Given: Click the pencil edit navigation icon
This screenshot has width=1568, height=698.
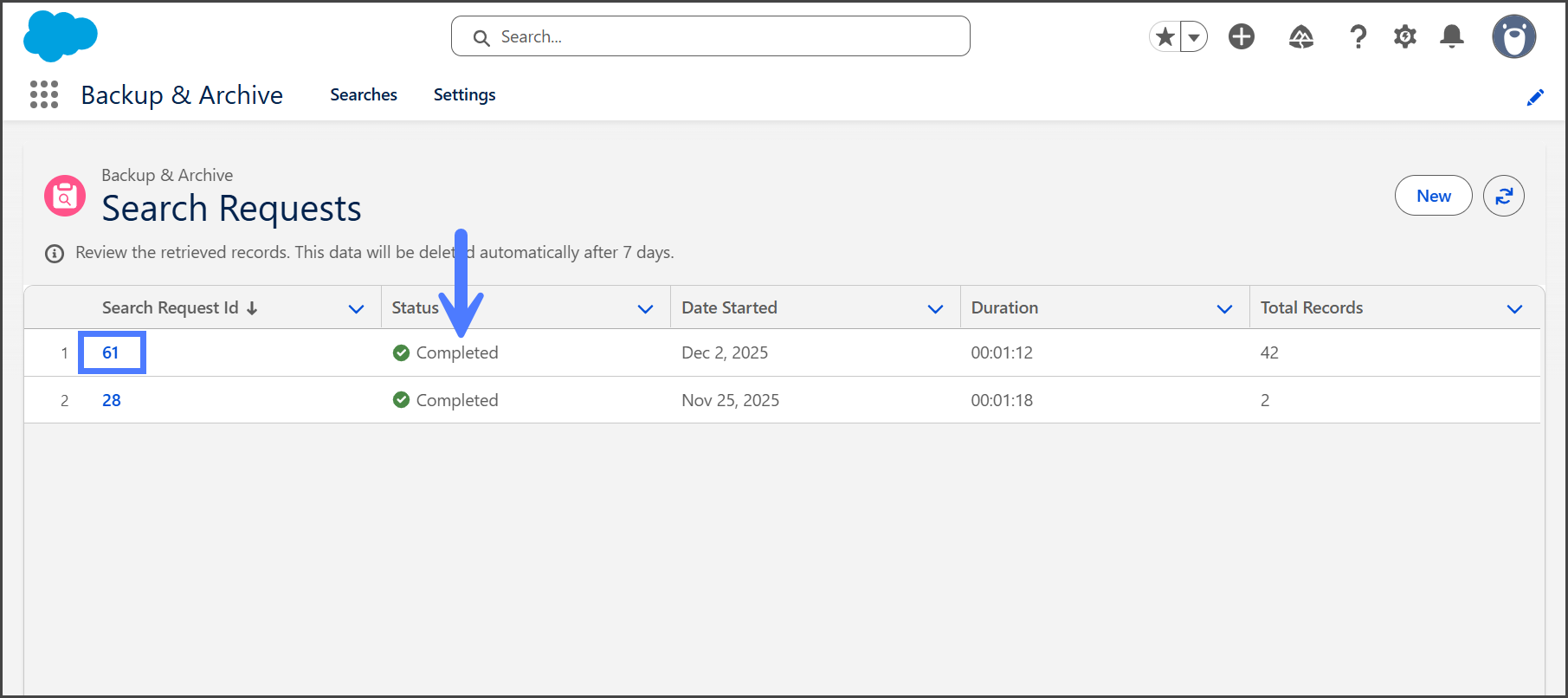Looking at the screenshot, I should pyautogui.click(x=1534, y=98).
